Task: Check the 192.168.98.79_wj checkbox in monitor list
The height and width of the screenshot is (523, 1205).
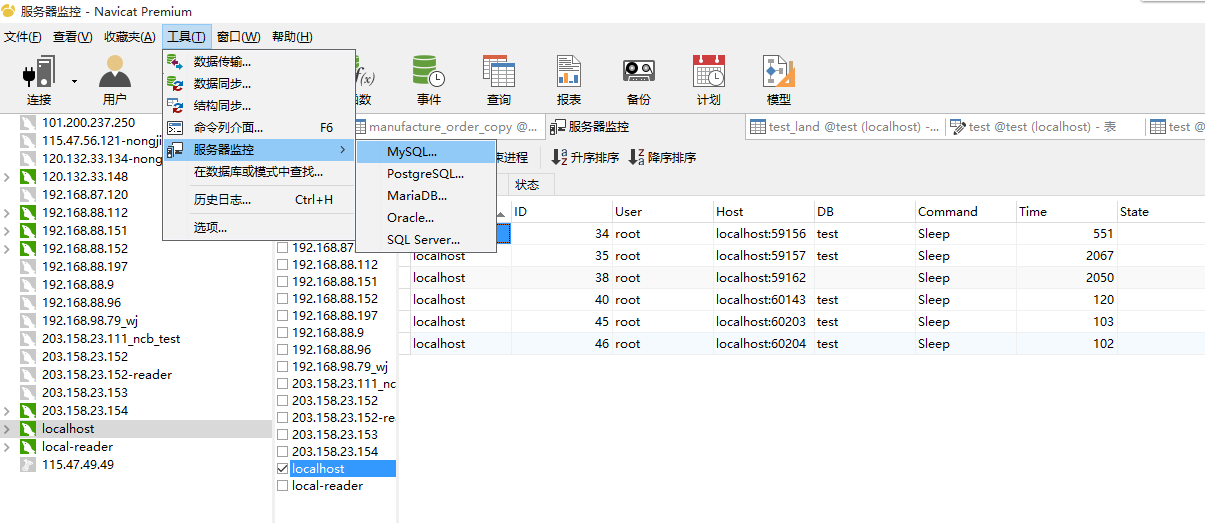Action: [x=282, y=367]
